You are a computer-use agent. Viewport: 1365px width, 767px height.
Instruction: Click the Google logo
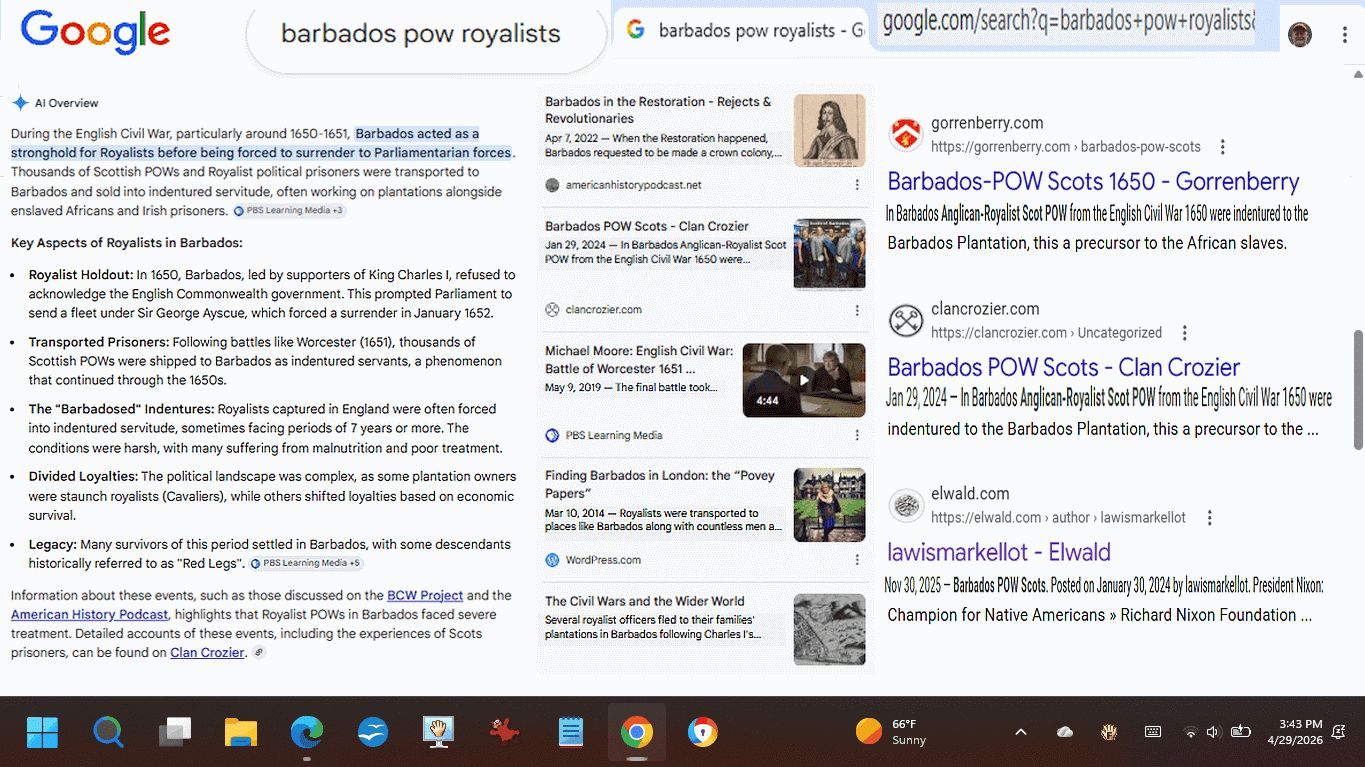[x=95, y=31]
